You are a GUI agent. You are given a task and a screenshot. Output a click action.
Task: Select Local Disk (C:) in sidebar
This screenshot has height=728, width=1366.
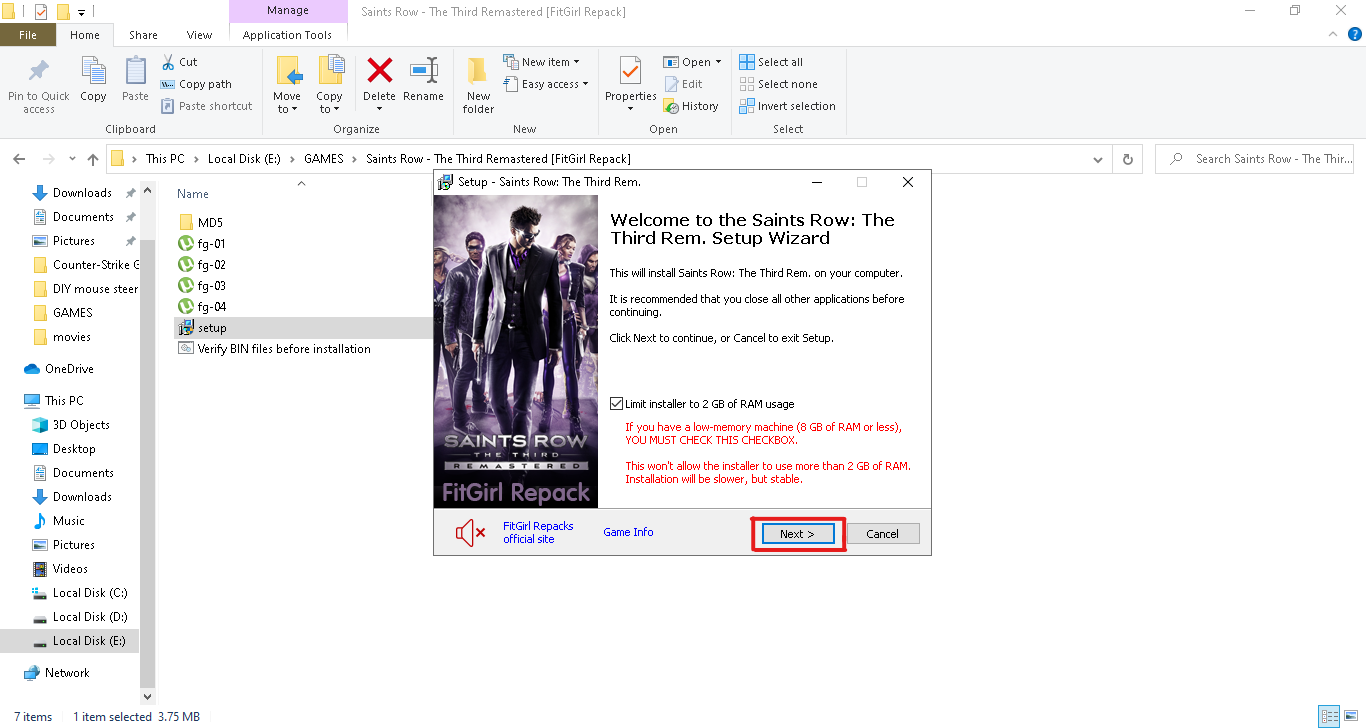tap(79, 593)
